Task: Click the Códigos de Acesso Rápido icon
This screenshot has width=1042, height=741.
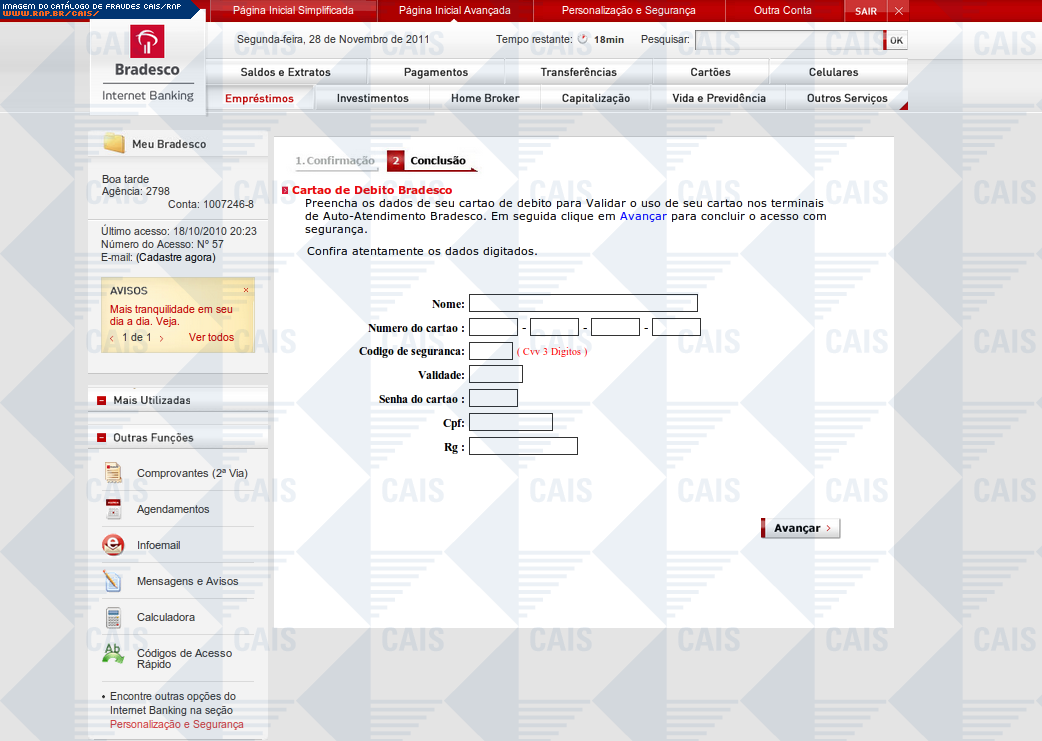Action: pyautogui.click(x=114, y=655)
